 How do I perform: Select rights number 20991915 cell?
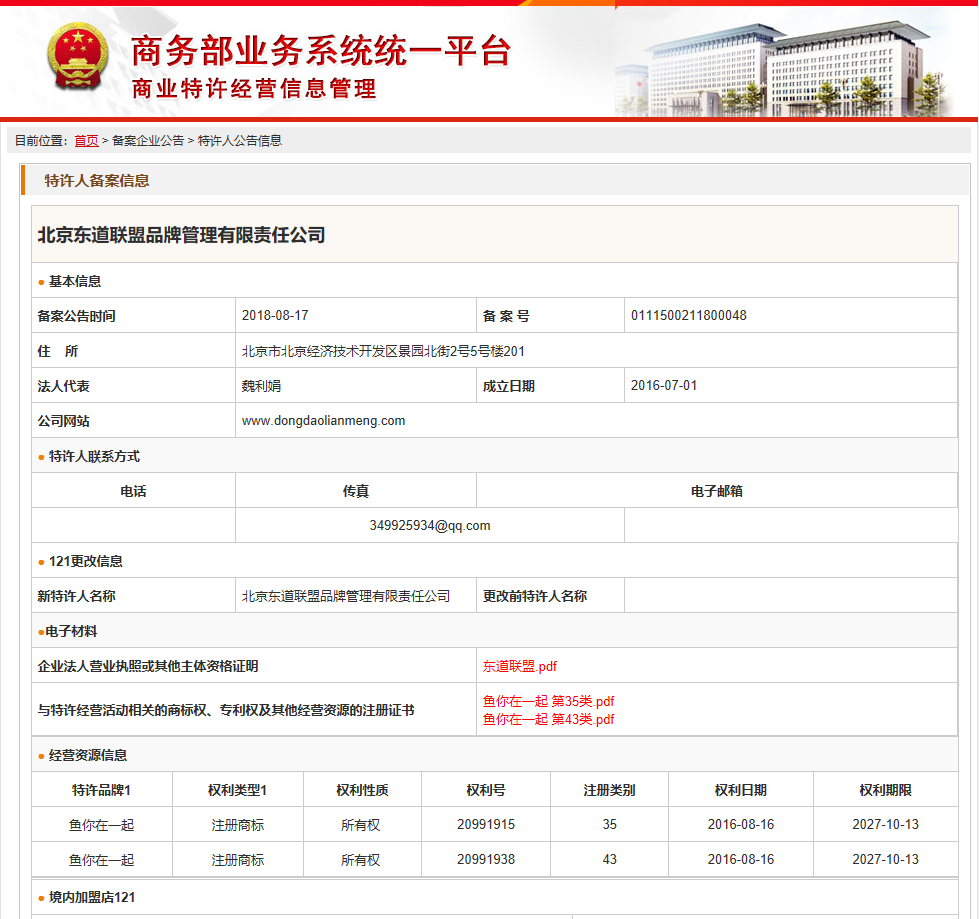(x=486, y=824)
